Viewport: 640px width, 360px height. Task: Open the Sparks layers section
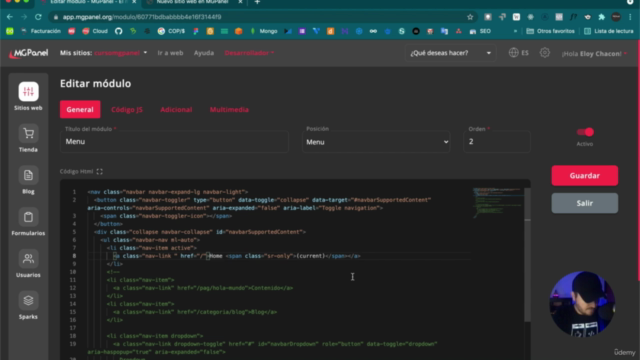28,305
